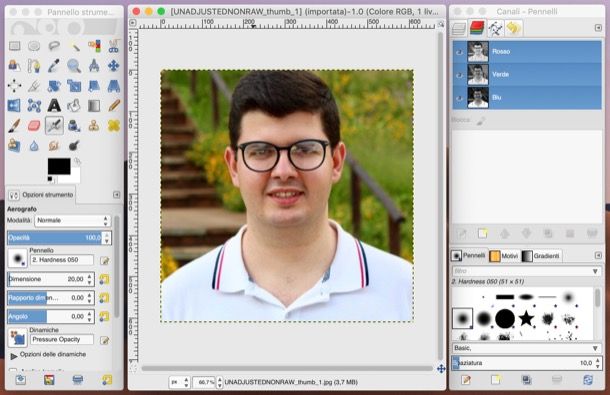Screen dimensions: 610x395
Task: Open the px unit selector in status bar
Action: pos(179,382)
